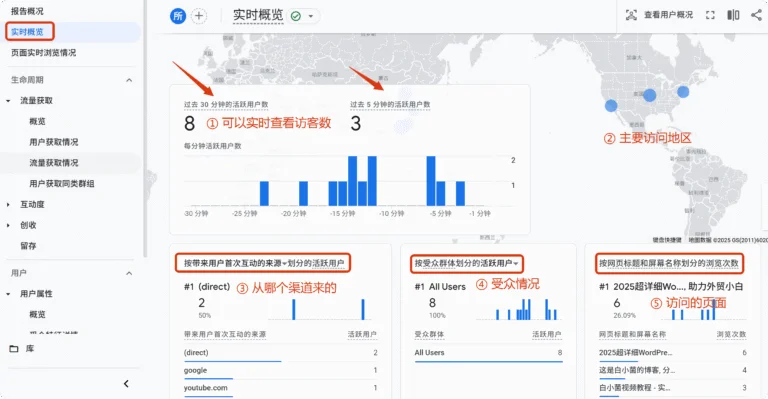Click the 活跃用户 column header in source card
The image size is (768, 399).
pyautogui.click(x=362, y=334)
